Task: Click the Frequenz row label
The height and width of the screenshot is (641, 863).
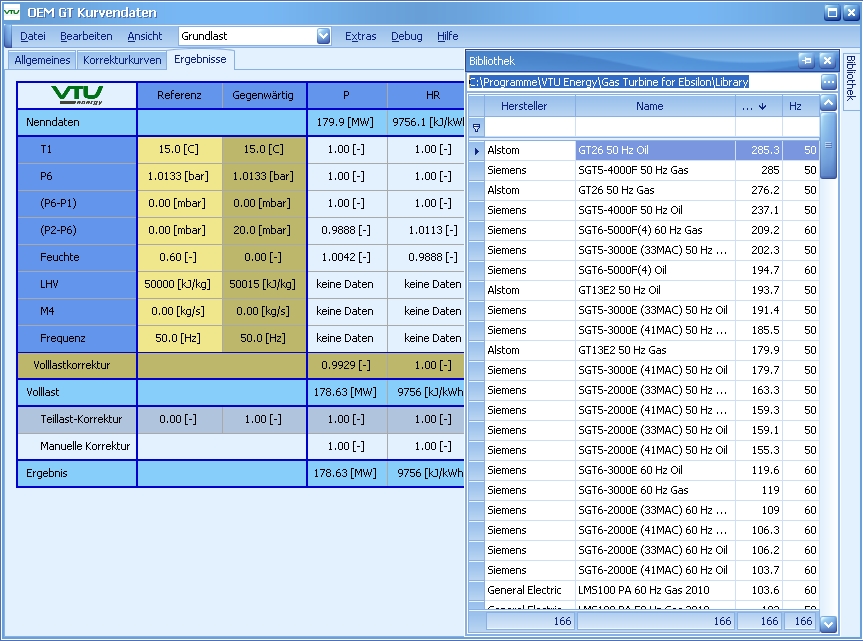Action: 77,338
